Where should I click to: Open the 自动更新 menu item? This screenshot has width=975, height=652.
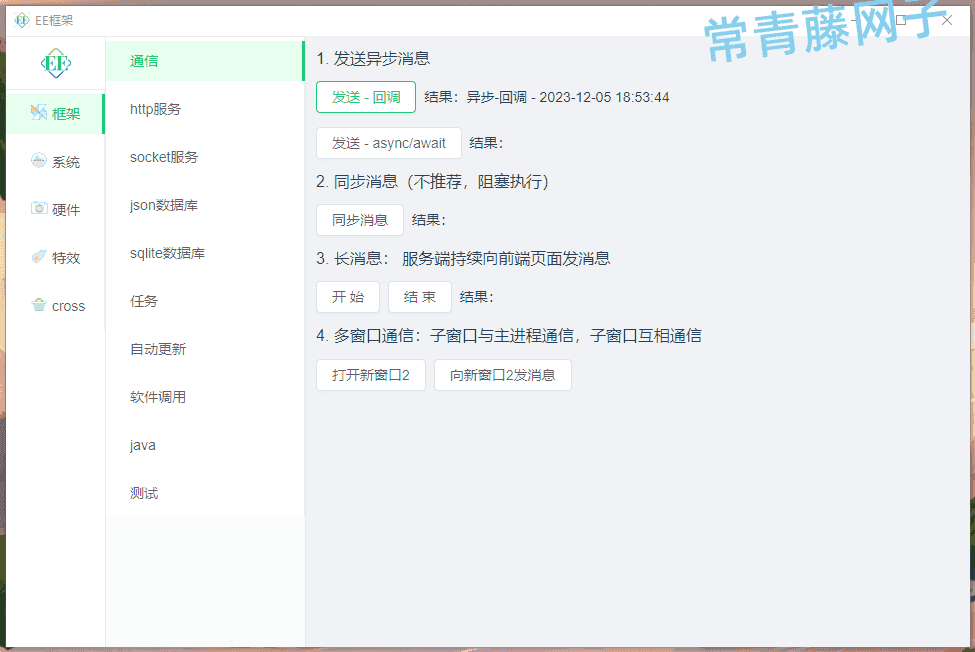click(x=205, y=349)
